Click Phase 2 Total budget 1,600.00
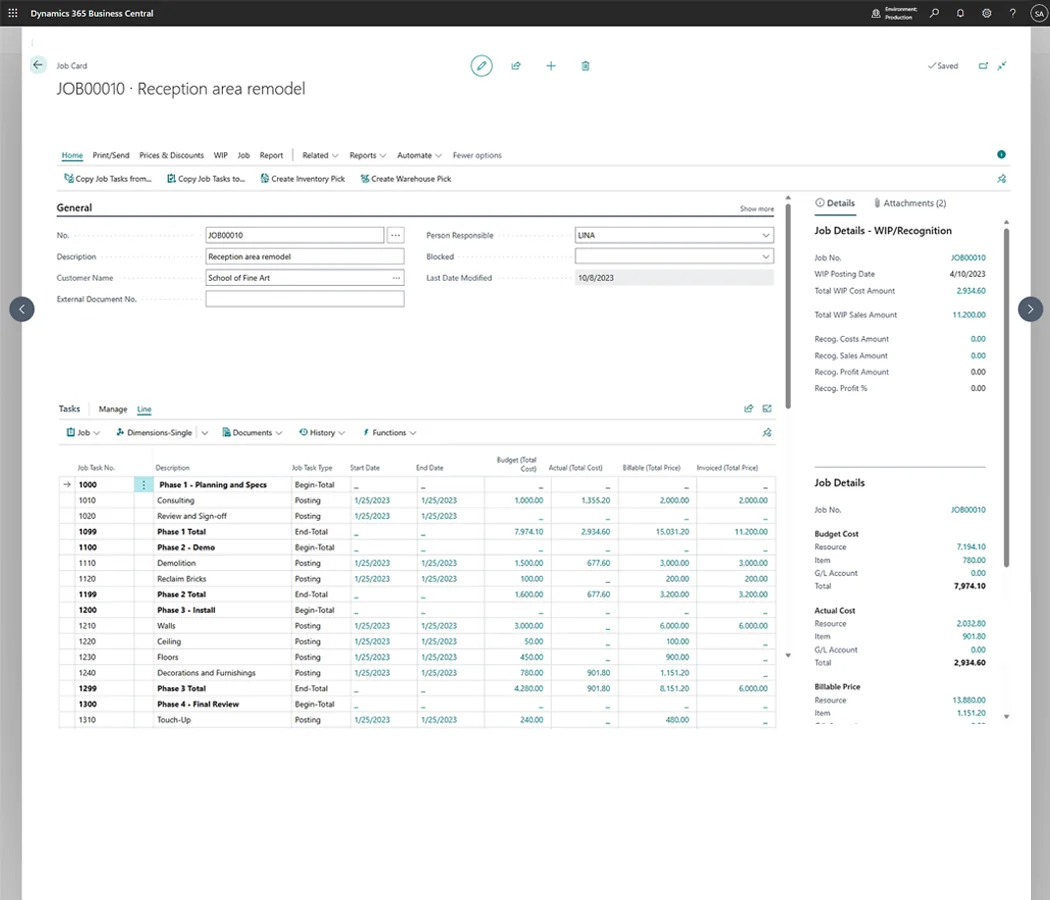The height and width of the screenshot is (900, 1050). click(x=529, y=595)
